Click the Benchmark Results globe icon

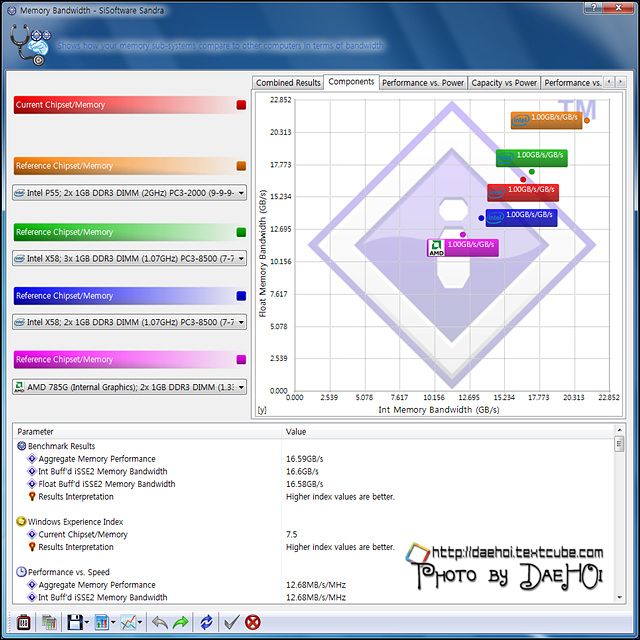click(21, 446)
